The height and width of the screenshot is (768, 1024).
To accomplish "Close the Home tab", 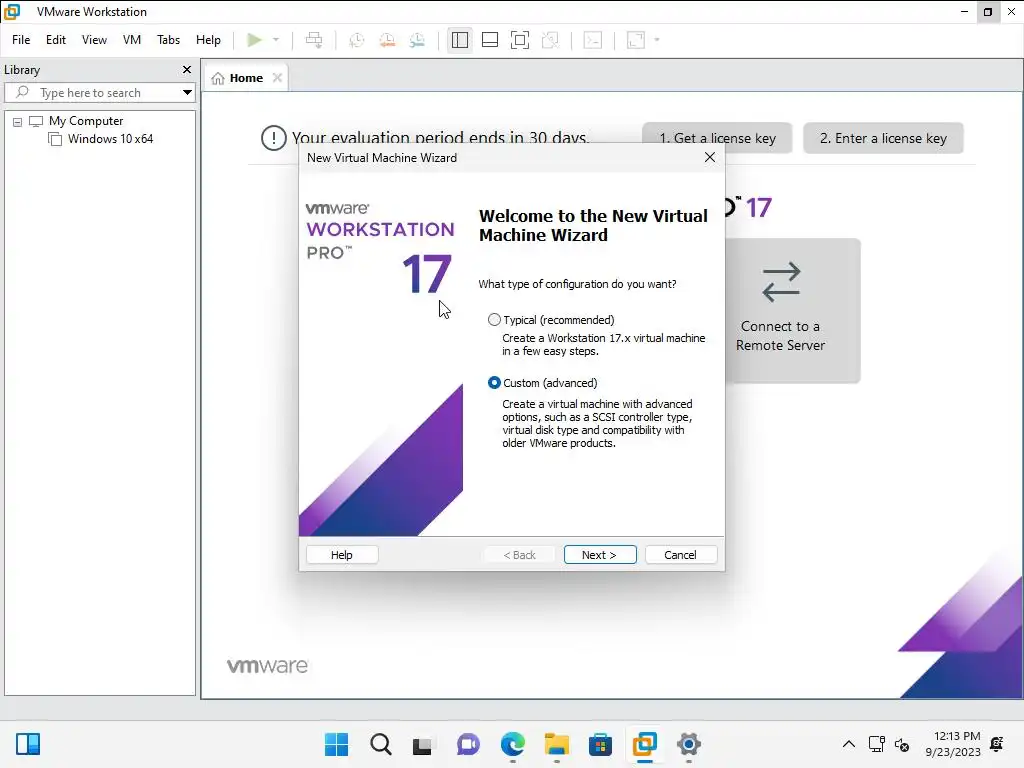I will (278, 78).
